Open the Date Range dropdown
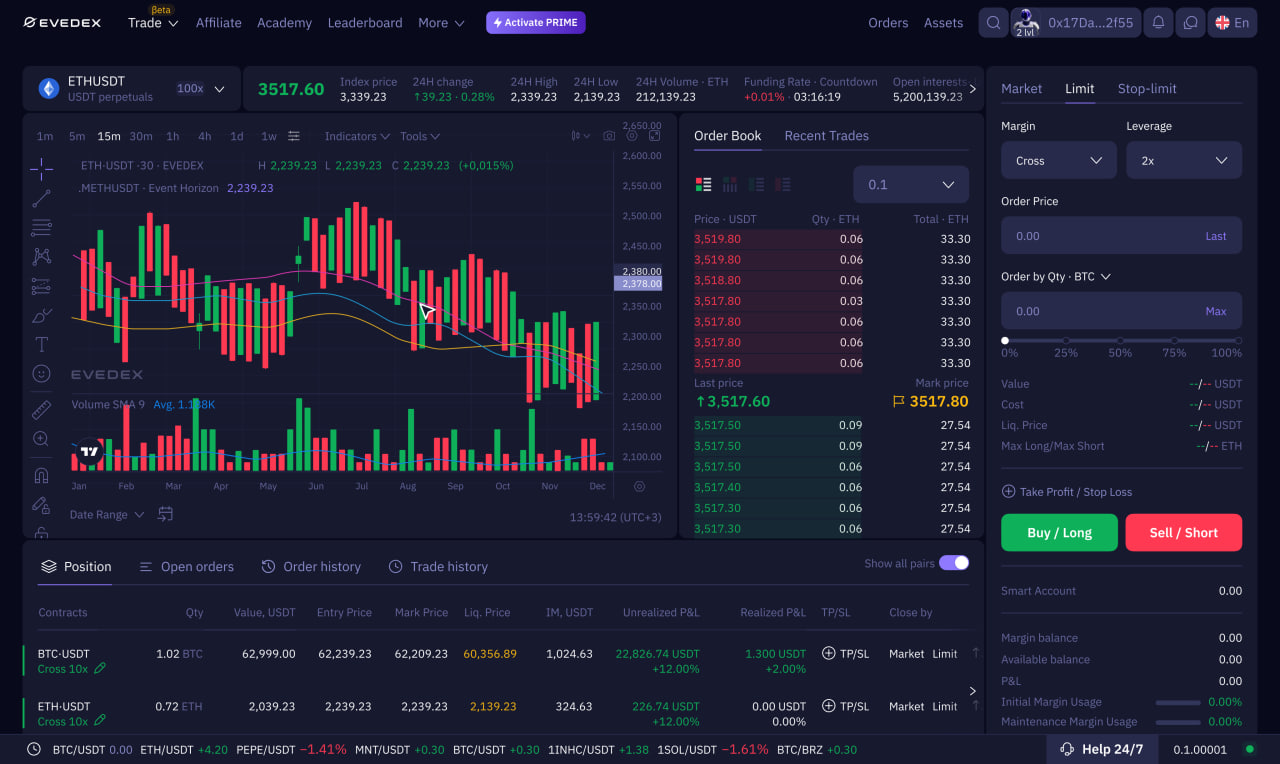The width and height of the screenshot is (1280, 764). (x=107, y=514)
